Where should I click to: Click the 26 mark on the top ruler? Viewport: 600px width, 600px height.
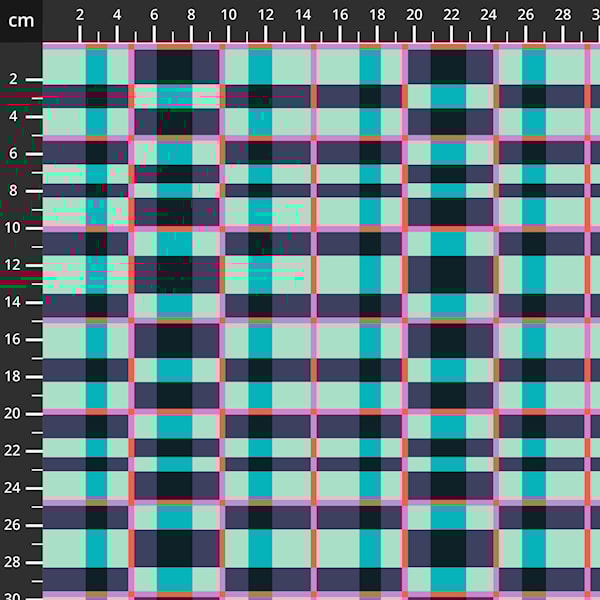pos(525,15)
